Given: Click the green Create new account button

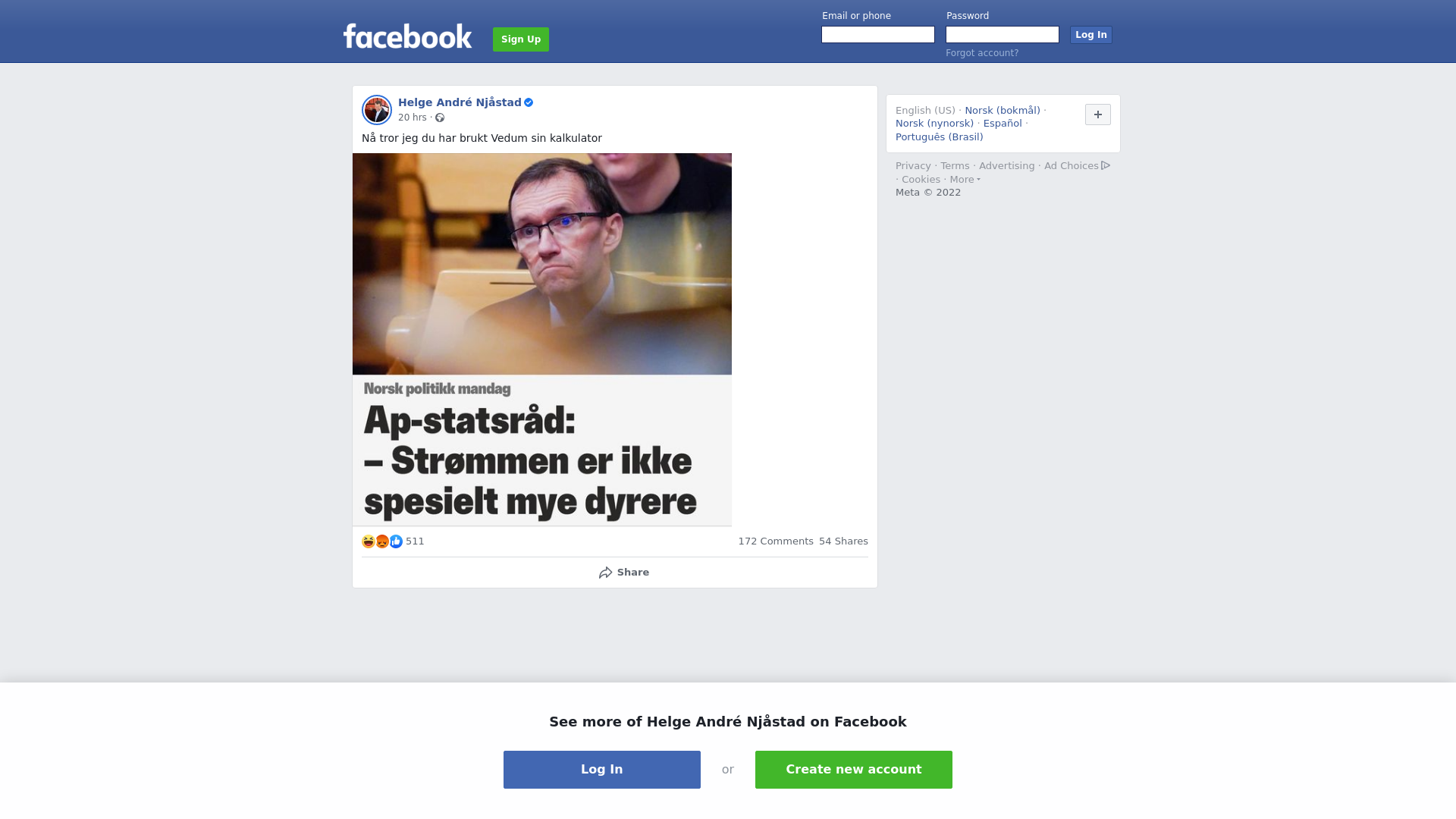Looking at the screenshot, I should (854, 770).
